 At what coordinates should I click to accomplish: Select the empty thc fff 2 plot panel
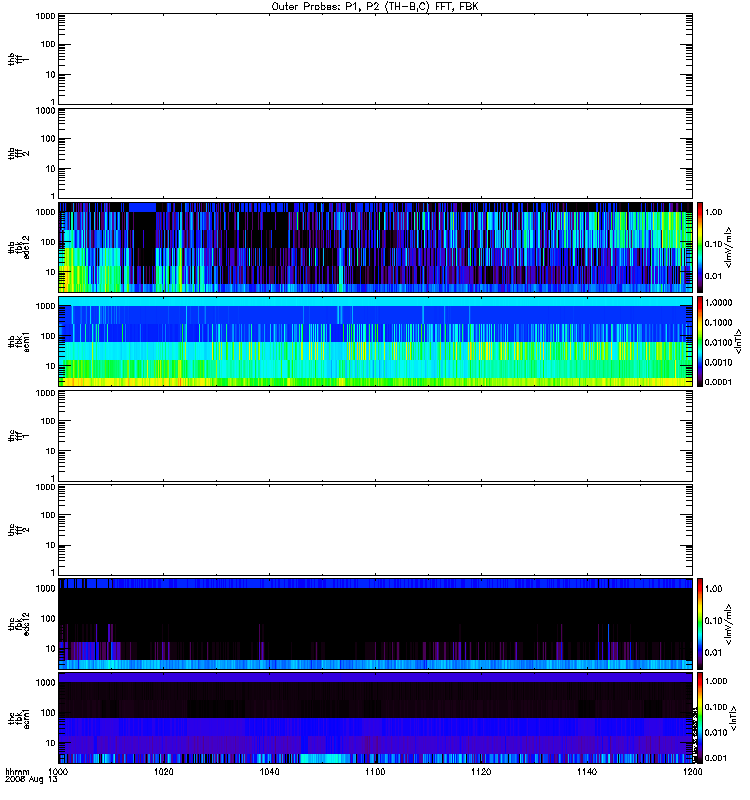click(376, 530)
